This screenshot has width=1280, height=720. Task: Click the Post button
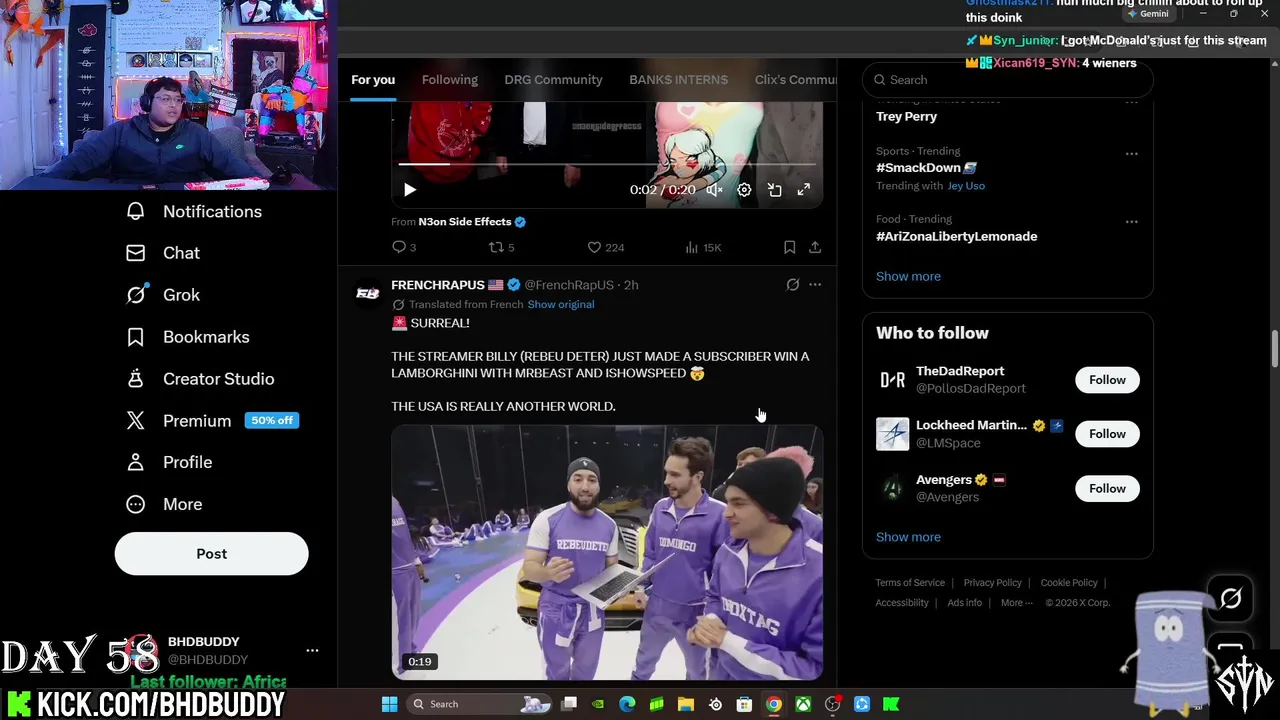pyautogui.click(x=211, y=554)
